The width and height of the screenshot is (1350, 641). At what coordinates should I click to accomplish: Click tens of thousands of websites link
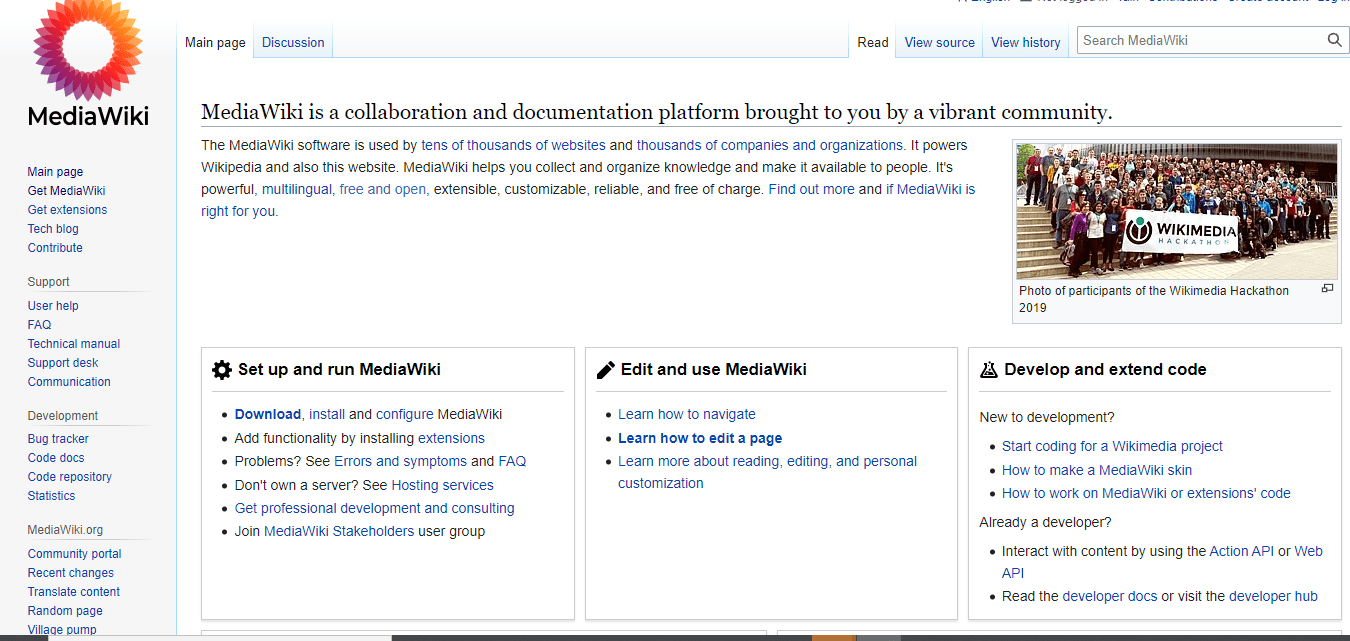(x=513, y=145)
